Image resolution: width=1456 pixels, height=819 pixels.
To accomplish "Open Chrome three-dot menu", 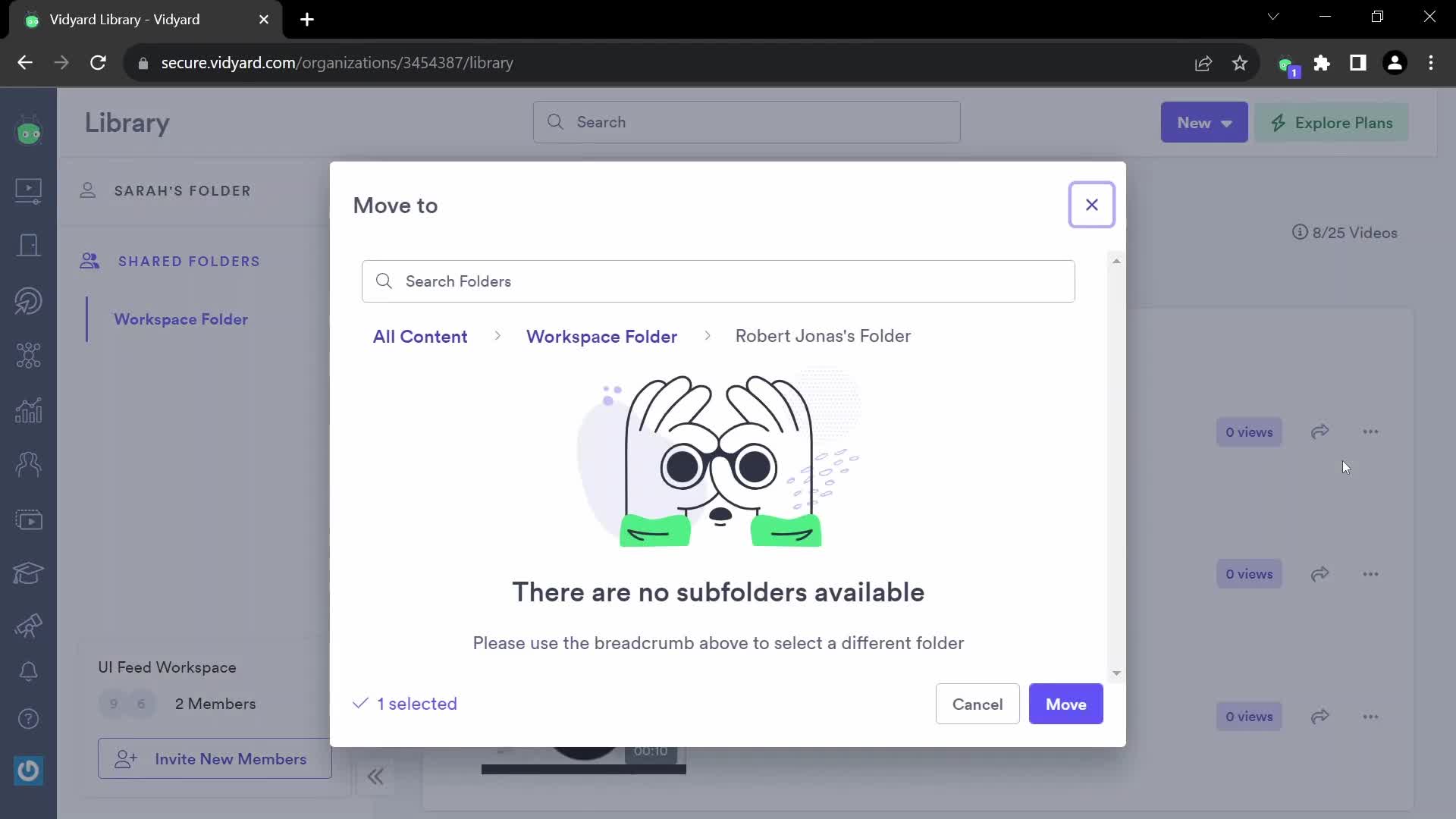I will [x=1431, y=63].
